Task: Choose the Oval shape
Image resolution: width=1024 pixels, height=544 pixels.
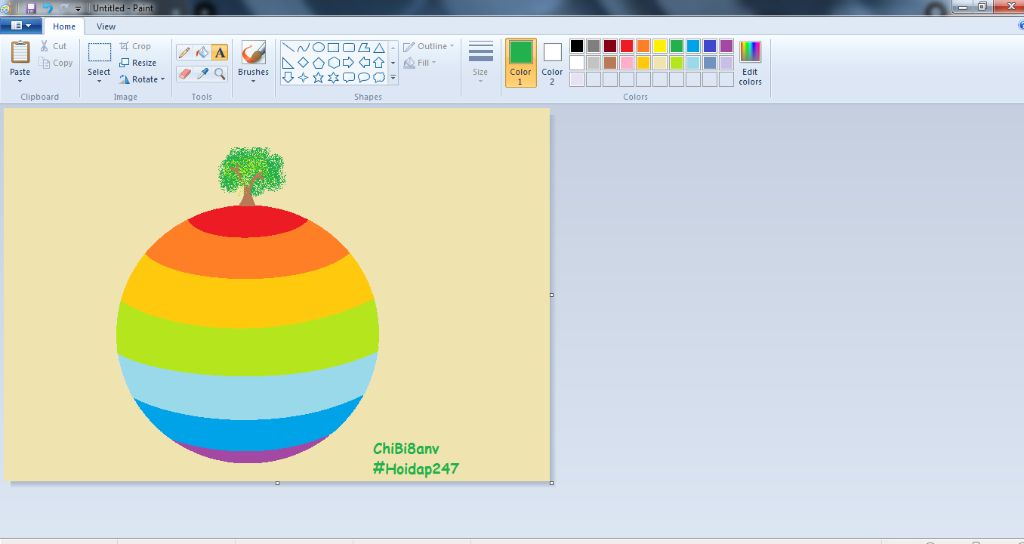Action: (318, 48)
